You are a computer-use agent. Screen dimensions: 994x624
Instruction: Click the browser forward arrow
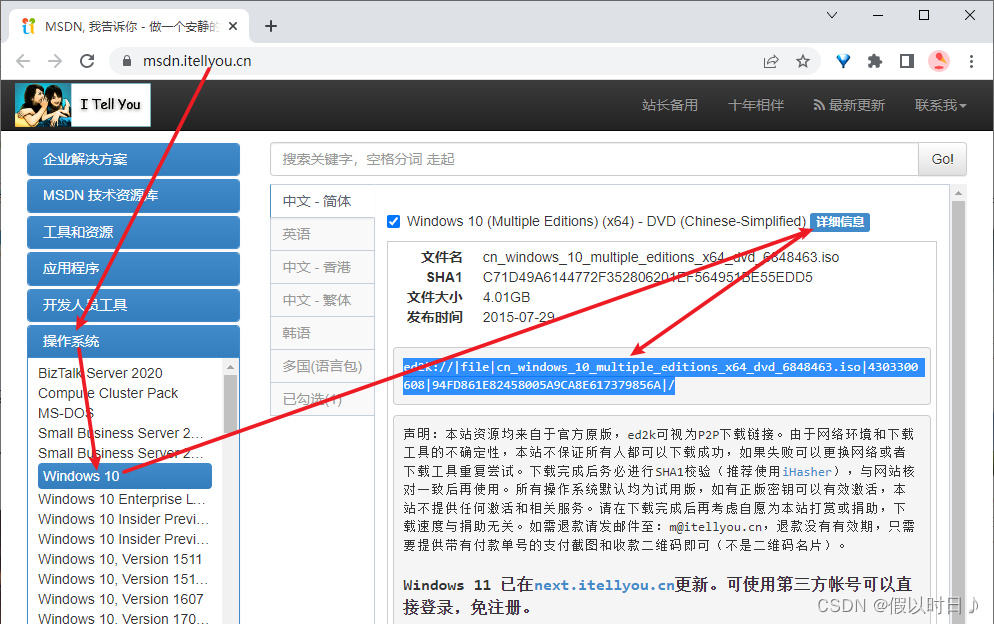[x=55, y=61]
